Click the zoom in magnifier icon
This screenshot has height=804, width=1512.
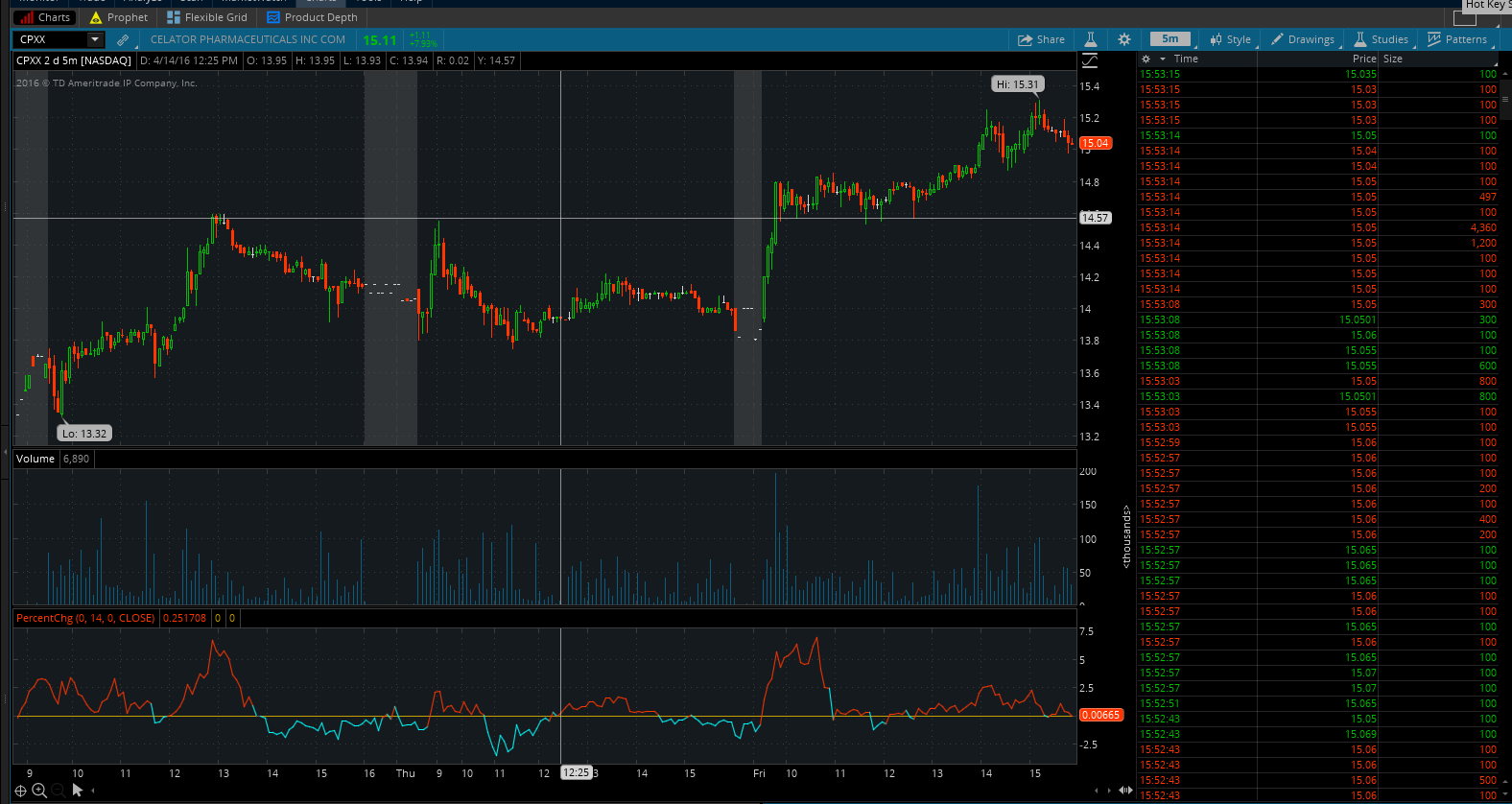[39, 791]
